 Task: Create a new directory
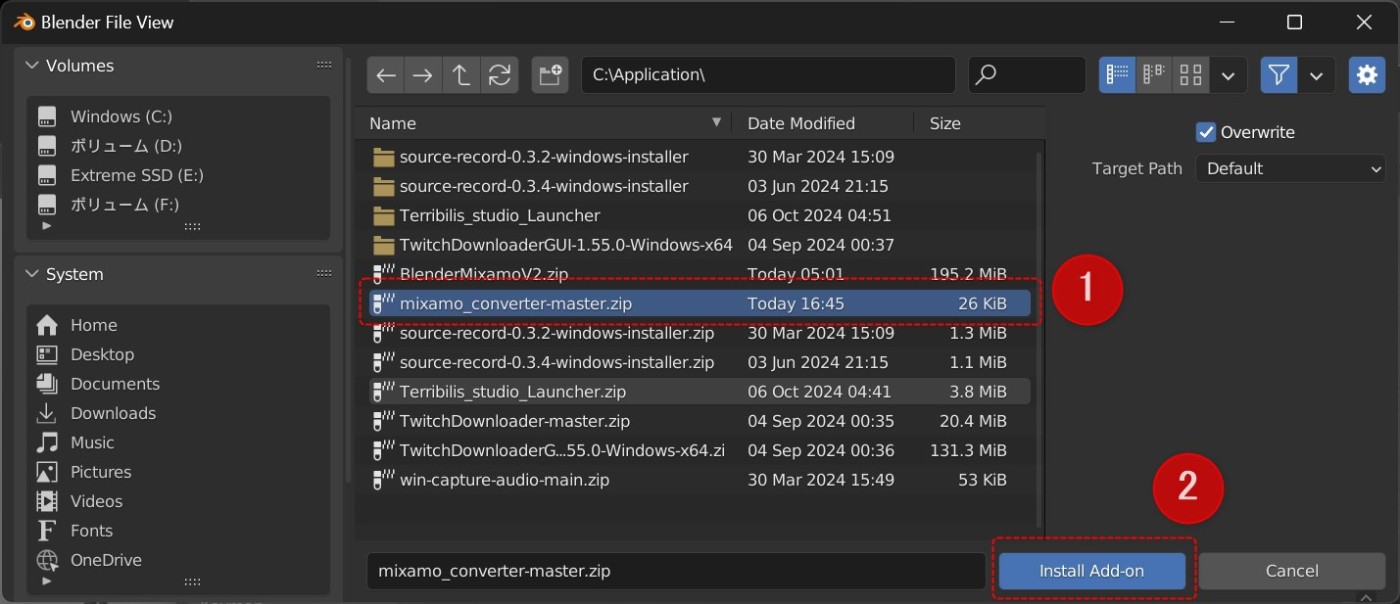click(550, 75)
